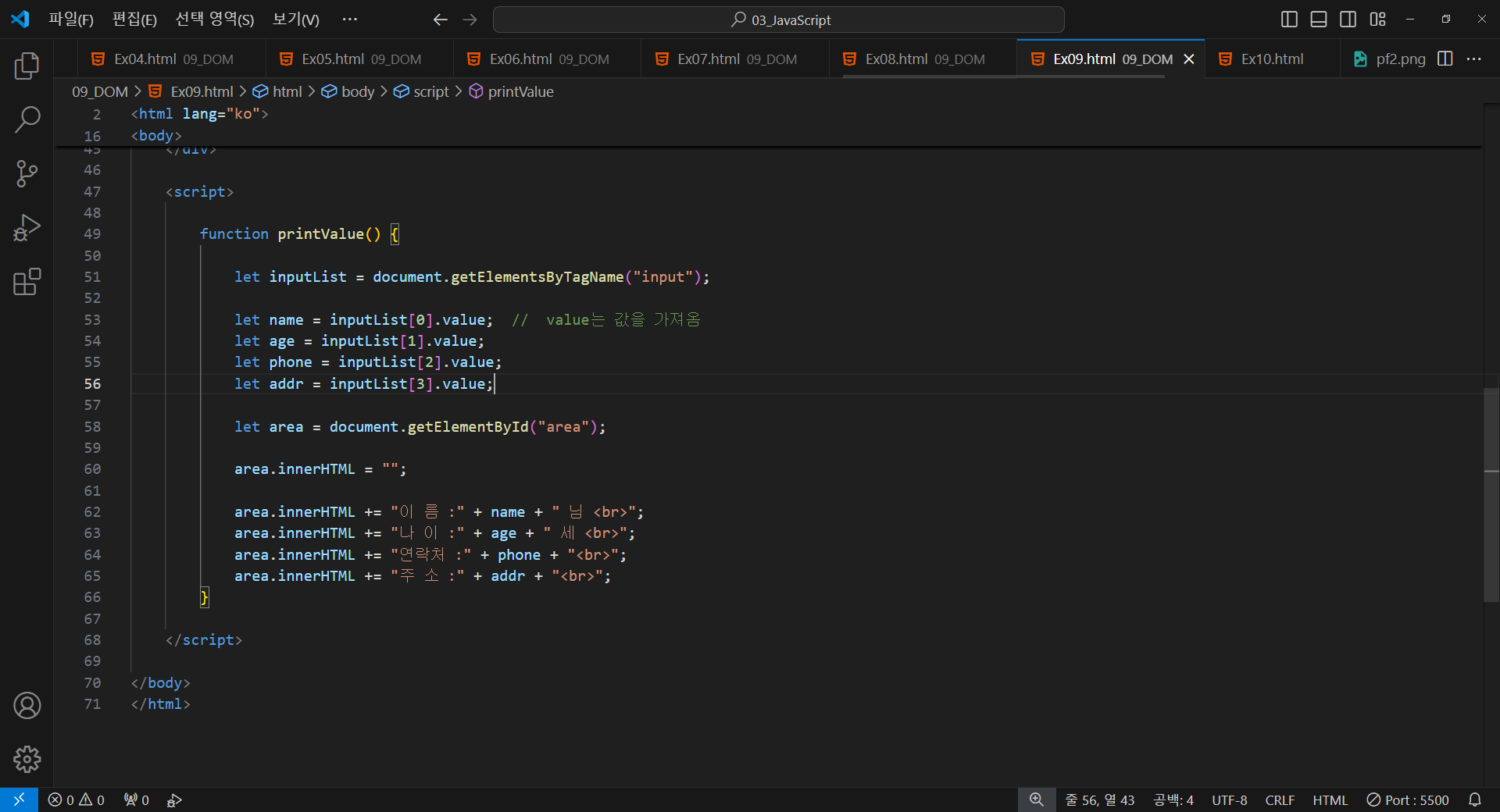Viewport: 1500px width, 812px height.
Task: Go back with the left arrow
Action: tap(440, 20)
